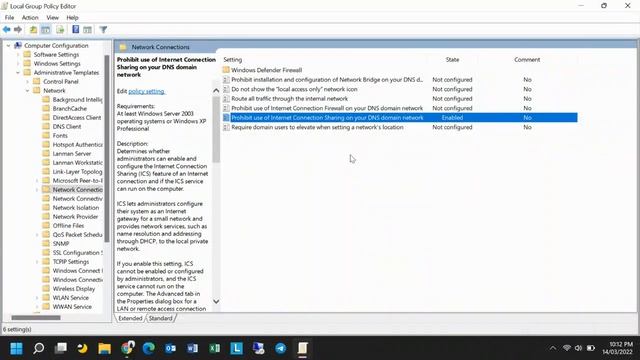
Task: Open the File menu
Action: click(x=9, y=18)
